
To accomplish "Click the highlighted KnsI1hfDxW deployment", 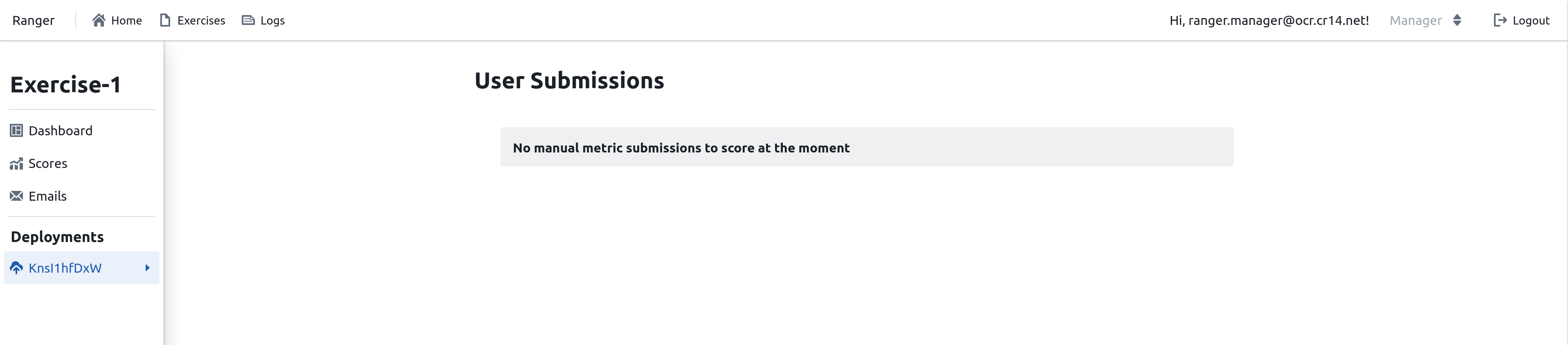I will (x=65, y=268).
